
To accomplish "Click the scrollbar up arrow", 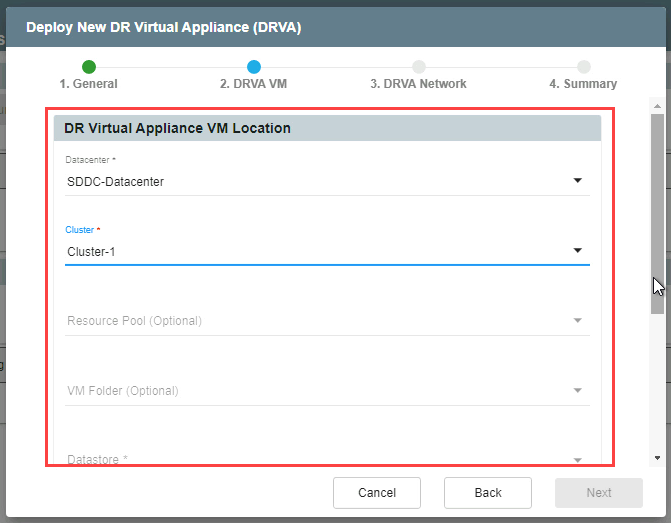I will [657, 105].
